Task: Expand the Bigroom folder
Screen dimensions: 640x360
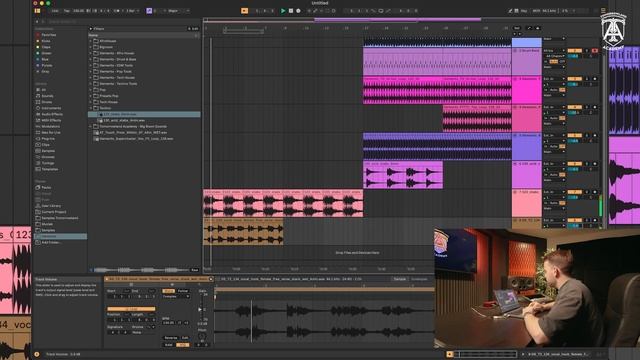Action: pyautogui.click(x=91, y=47)
